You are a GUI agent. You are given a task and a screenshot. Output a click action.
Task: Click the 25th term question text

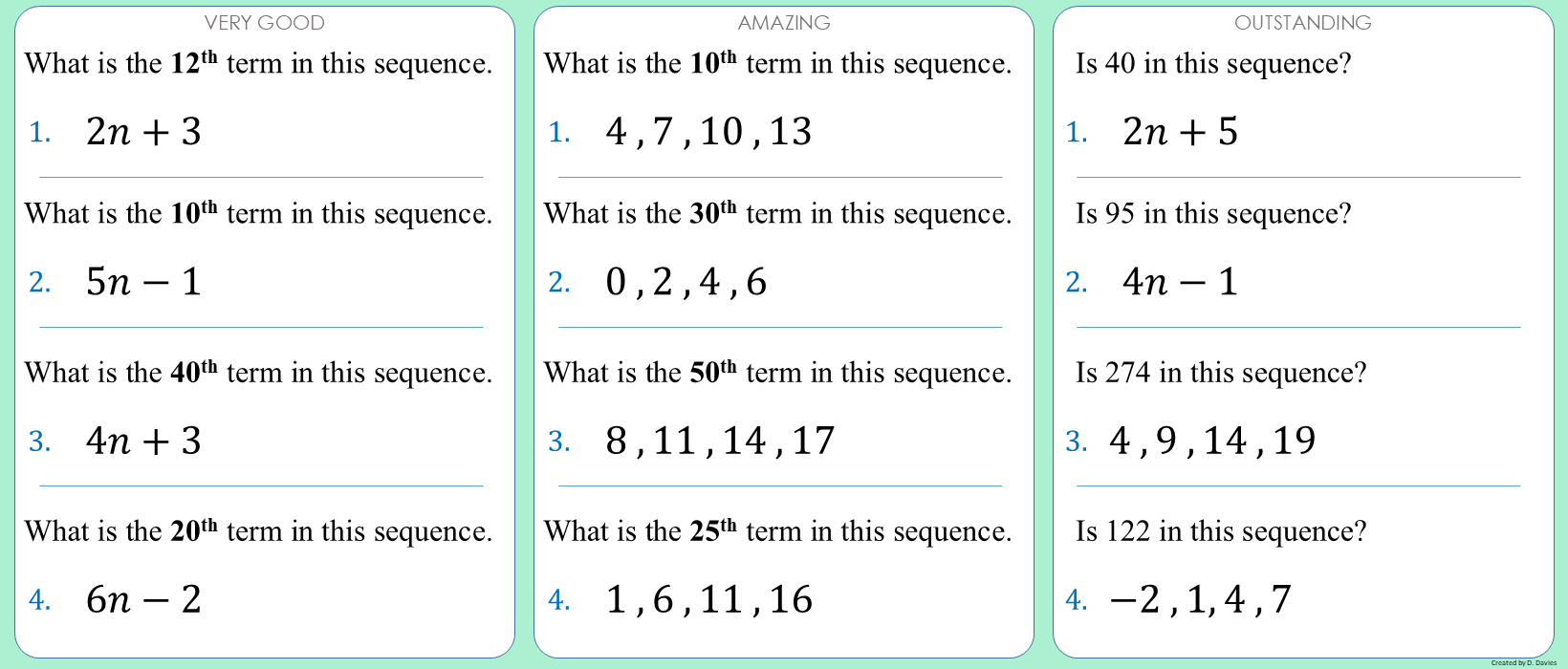point(777,531)
